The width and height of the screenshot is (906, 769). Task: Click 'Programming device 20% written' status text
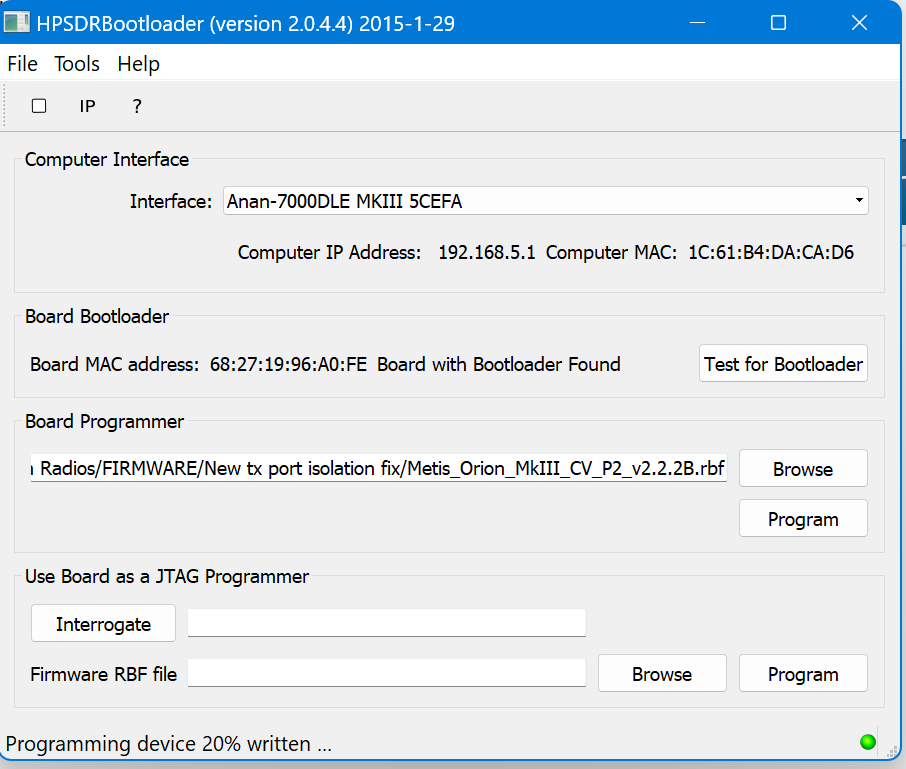168,744
